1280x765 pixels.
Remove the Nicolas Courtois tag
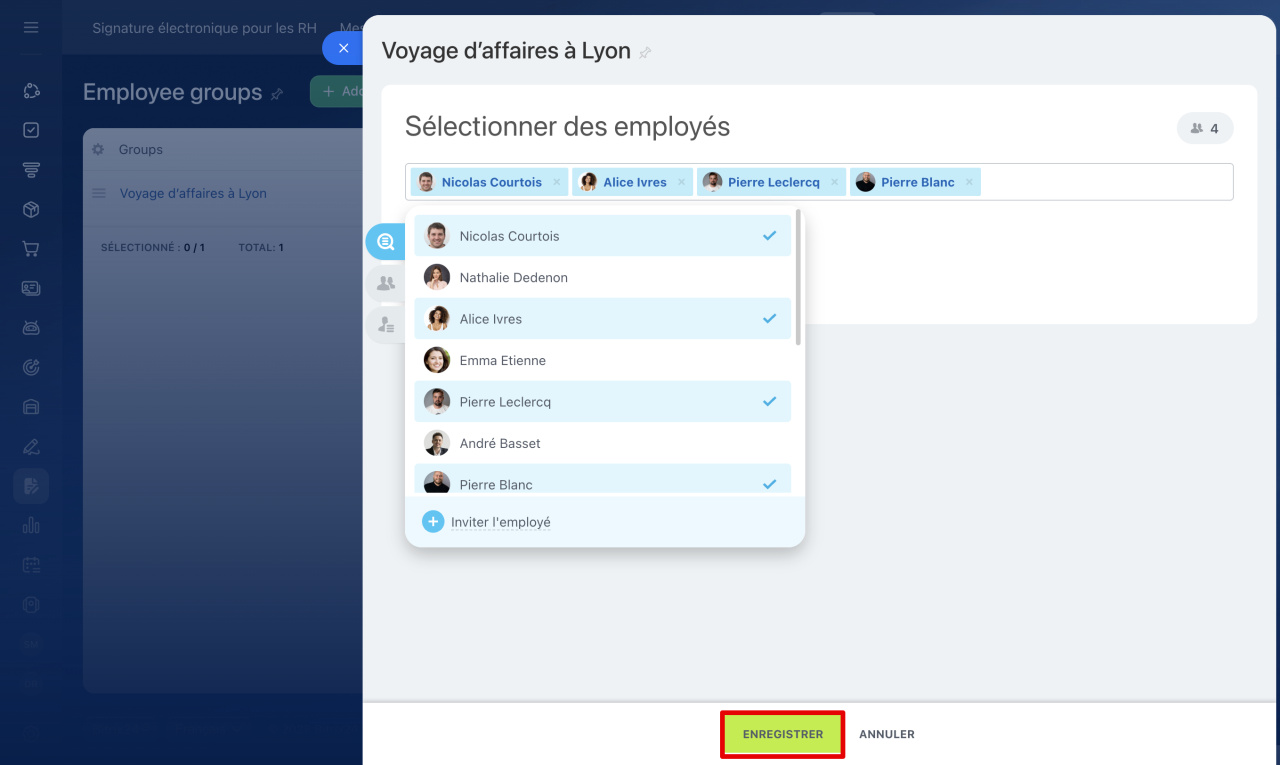(x=557, y=182)
